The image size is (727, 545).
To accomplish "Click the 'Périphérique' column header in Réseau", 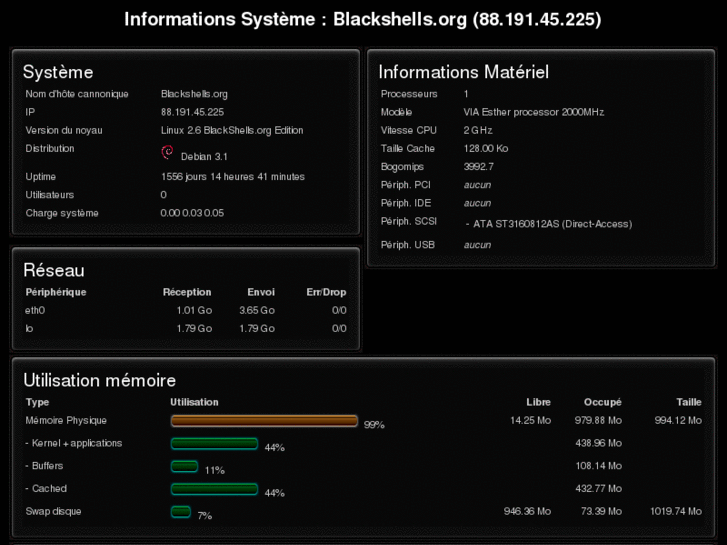I will [x=56, y=292].
